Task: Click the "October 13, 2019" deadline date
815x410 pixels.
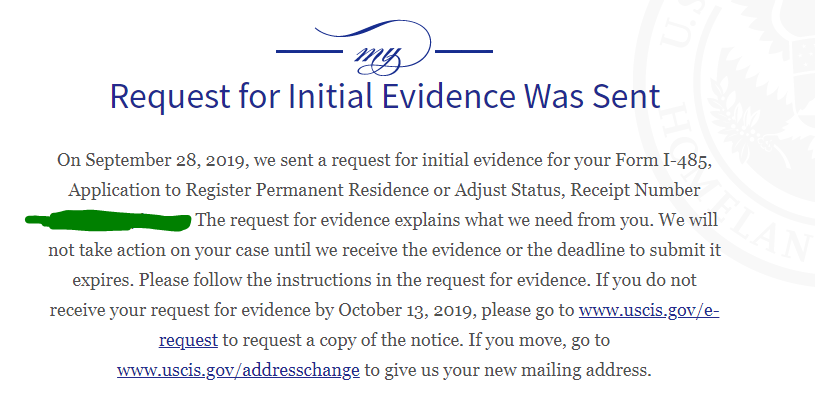Action: tap(407, 310)
